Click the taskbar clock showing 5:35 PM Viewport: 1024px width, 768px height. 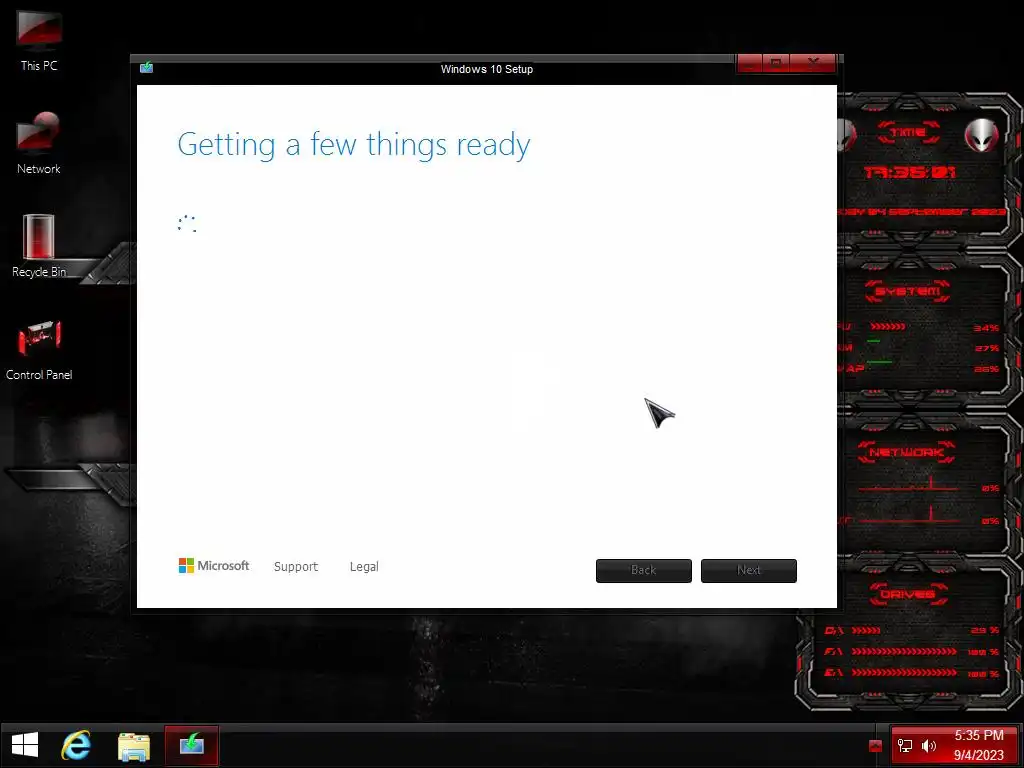click(978, 745)
